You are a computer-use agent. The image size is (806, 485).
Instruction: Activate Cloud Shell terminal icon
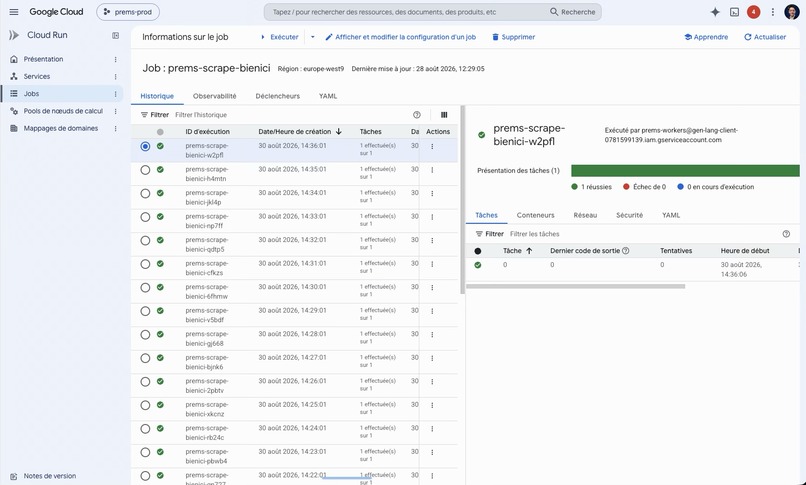[735, 12]
